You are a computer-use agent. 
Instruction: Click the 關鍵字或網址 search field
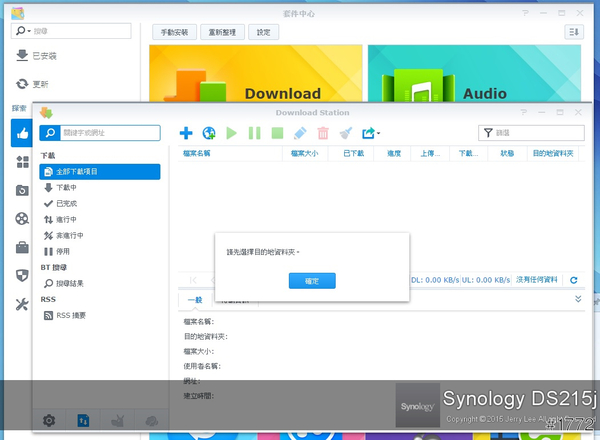tap(109, 133)
